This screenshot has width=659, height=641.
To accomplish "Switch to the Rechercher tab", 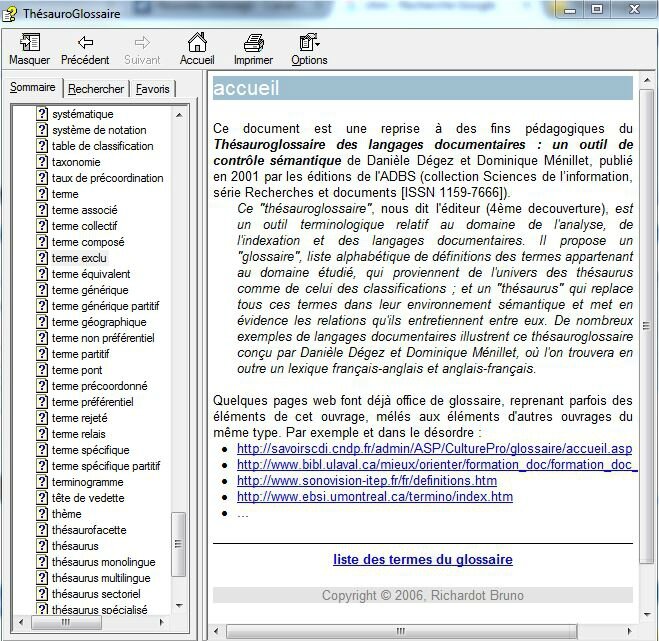I will click(x=96, y=89).
